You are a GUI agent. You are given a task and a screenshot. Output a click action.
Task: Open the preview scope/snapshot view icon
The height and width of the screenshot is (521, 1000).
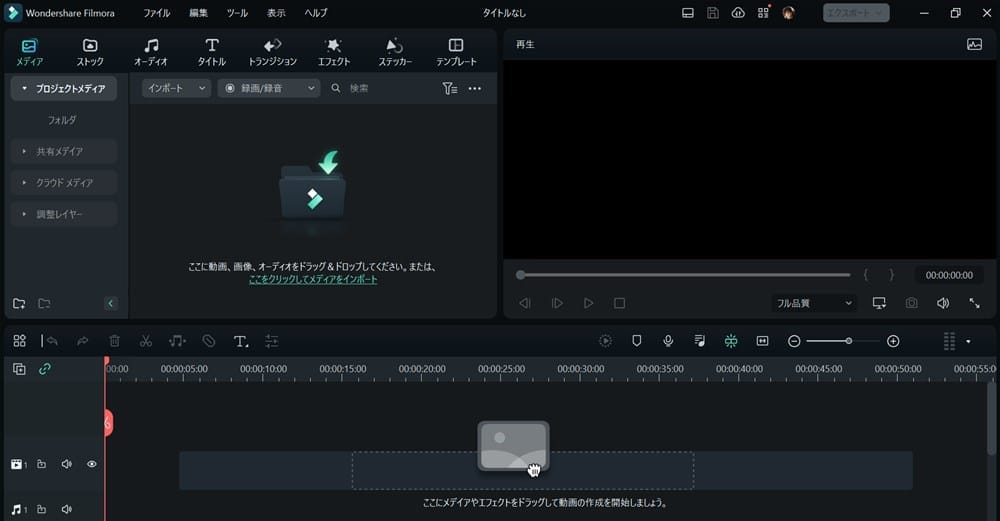[974, 45]
